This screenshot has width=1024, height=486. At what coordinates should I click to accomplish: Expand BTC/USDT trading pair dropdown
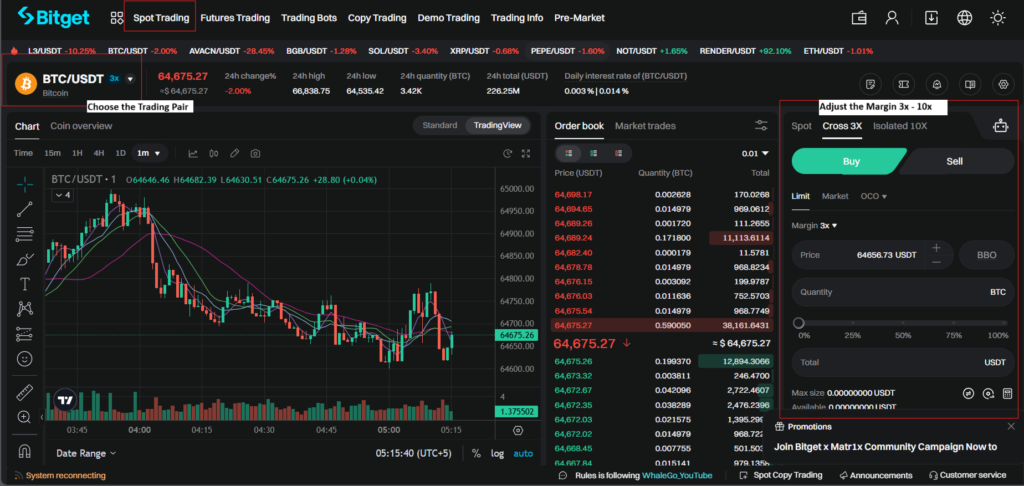pyautogui.click(x=130, y=78)
